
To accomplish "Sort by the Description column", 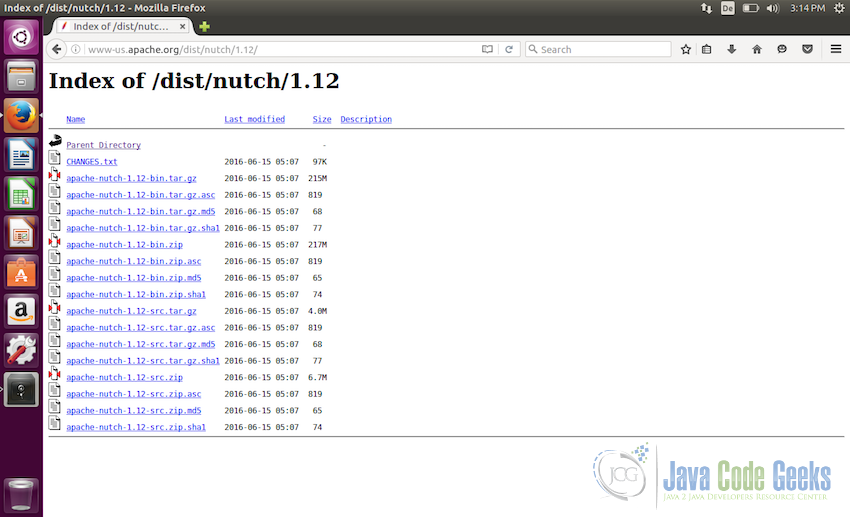I will tap(366, 119).
